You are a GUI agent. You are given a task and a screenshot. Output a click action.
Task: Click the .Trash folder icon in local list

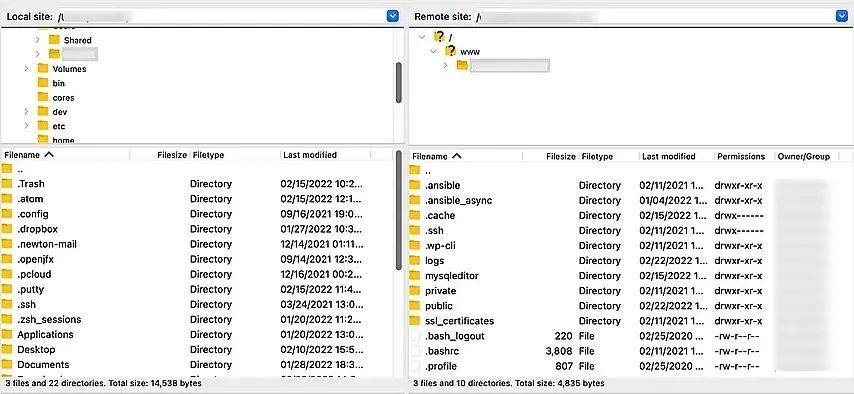[7, 184]
